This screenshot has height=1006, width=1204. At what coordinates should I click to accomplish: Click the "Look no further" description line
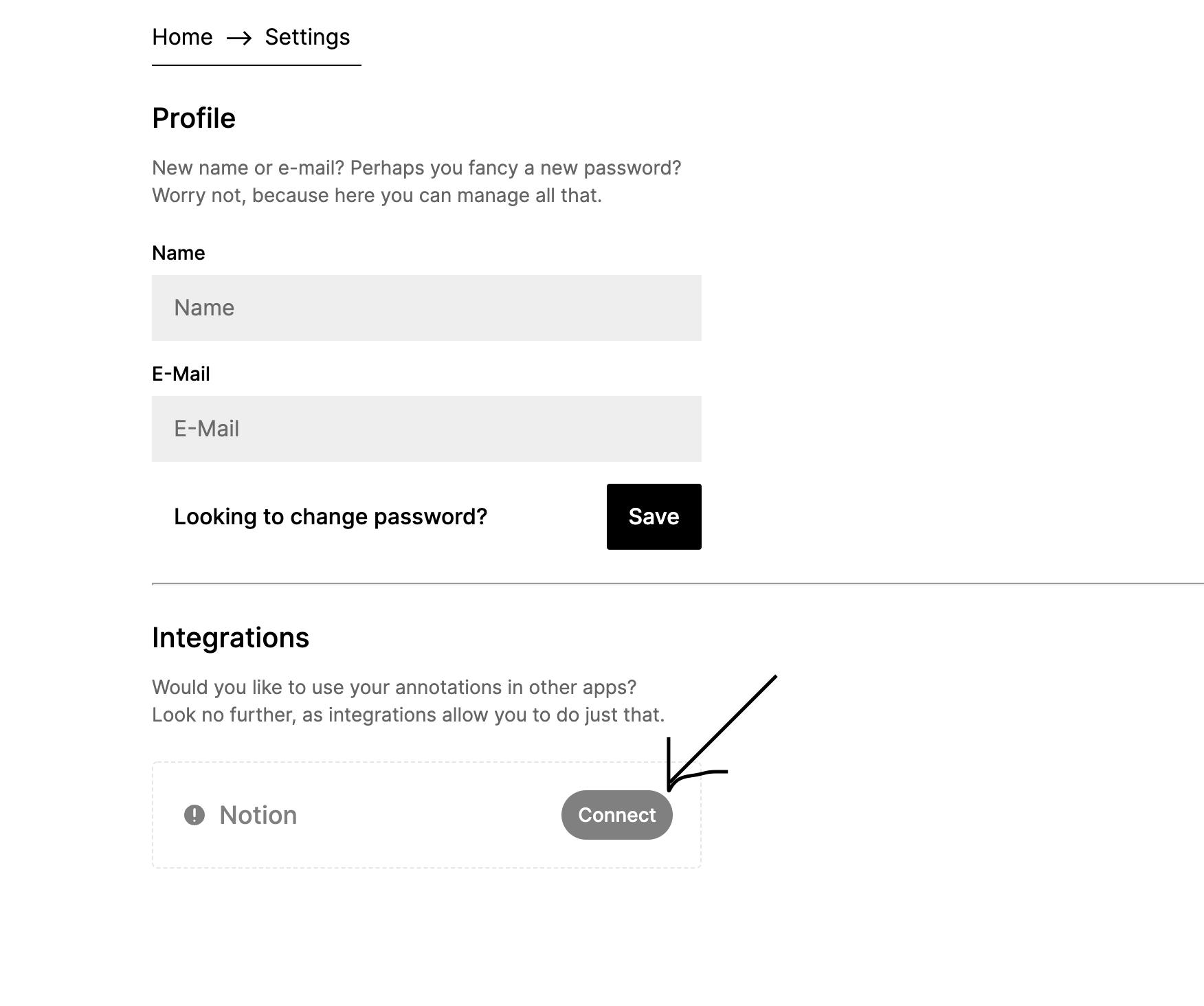click(408, 715)
